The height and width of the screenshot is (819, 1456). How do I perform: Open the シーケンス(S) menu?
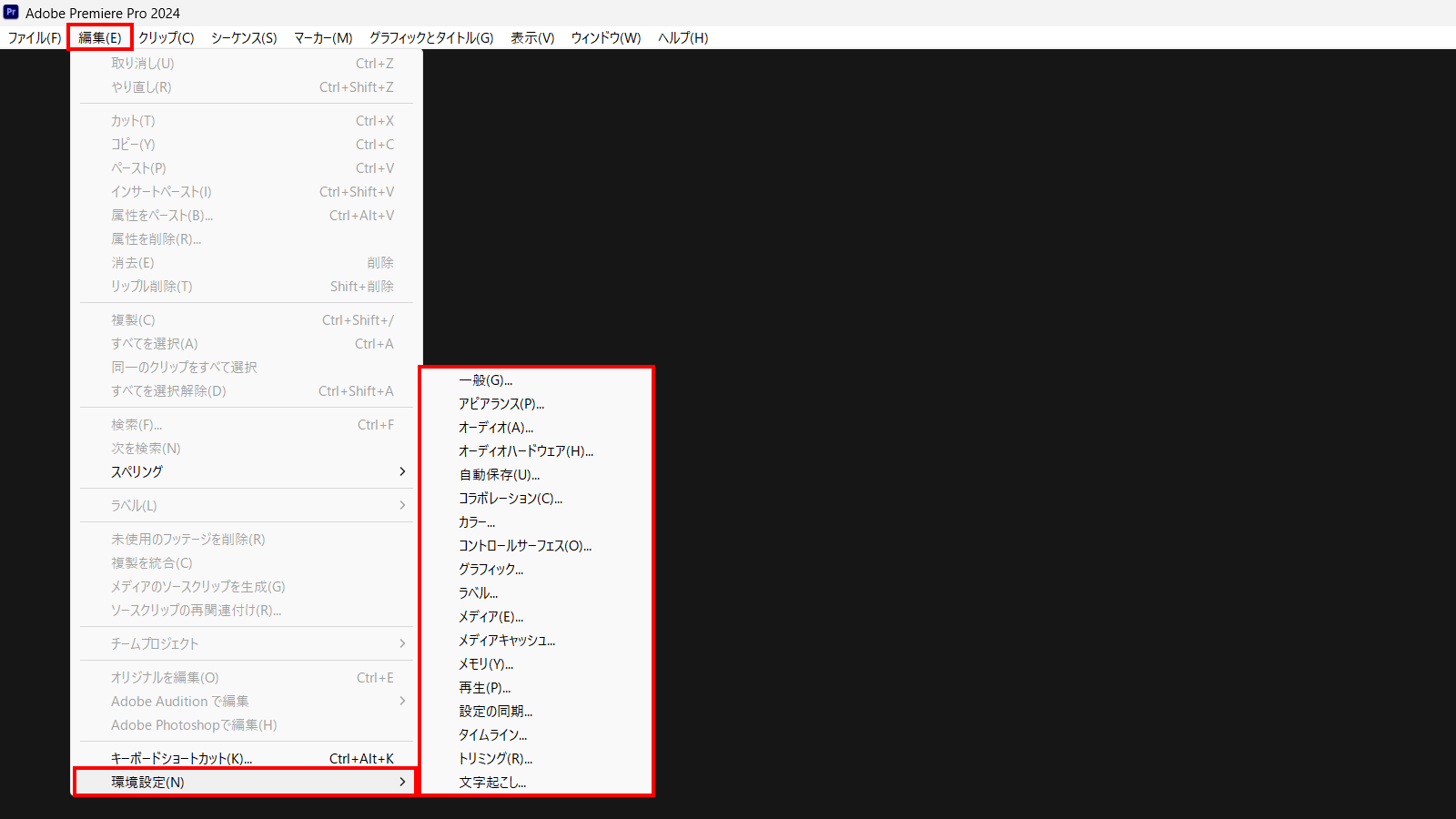pyautogui.click(x=244, y=37)
